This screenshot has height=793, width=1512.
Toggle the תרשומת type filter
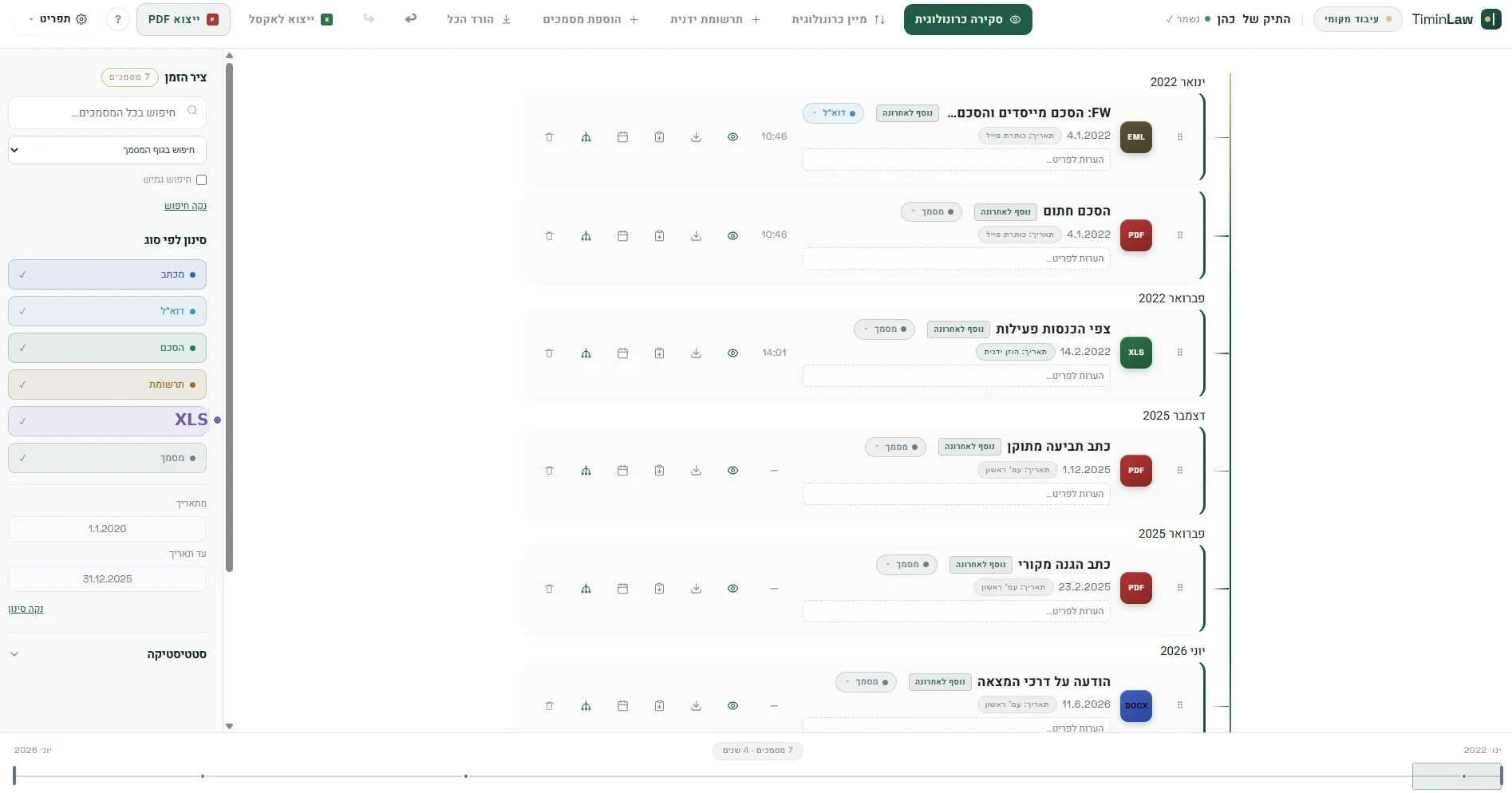(x=107, y=385)
